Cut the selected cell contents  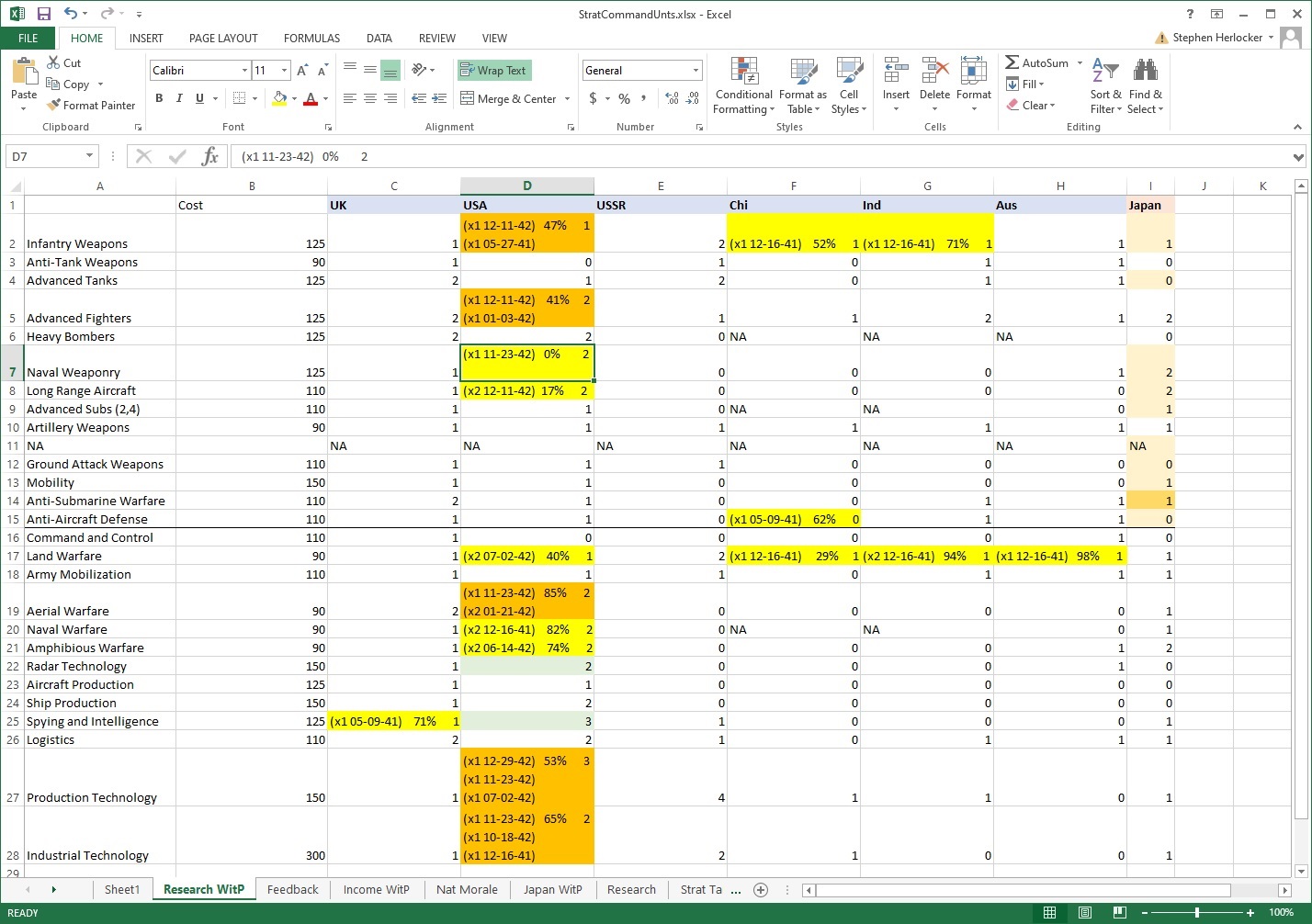pos(64,62)
